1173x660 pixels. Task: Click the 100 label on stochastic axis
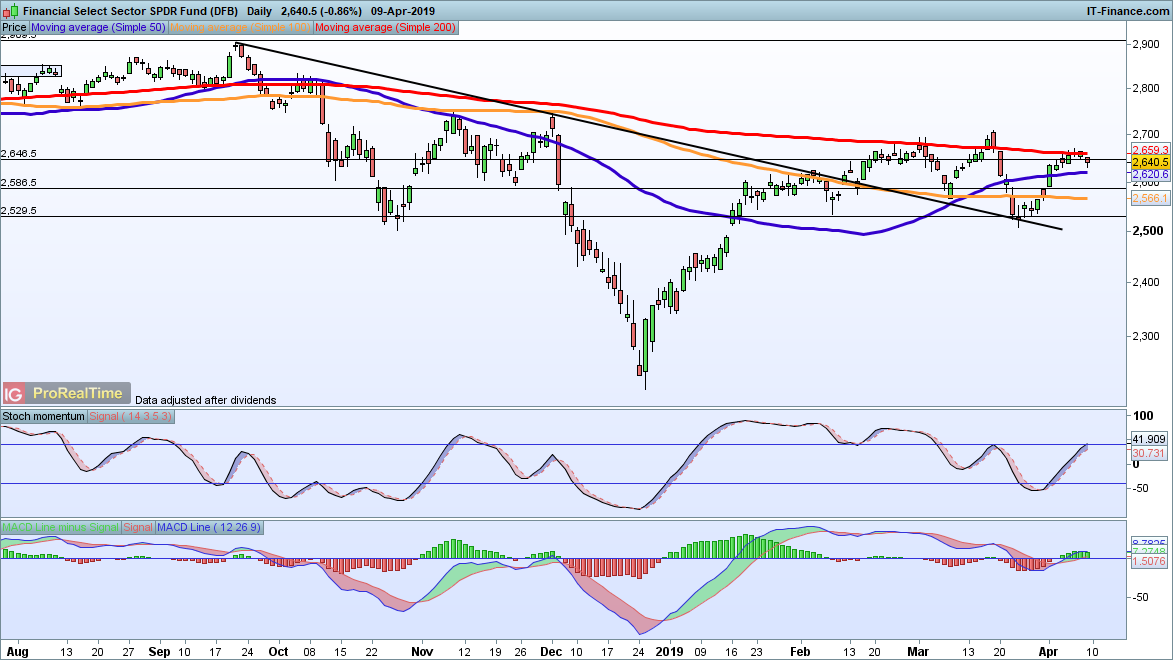click(1143, 416)
